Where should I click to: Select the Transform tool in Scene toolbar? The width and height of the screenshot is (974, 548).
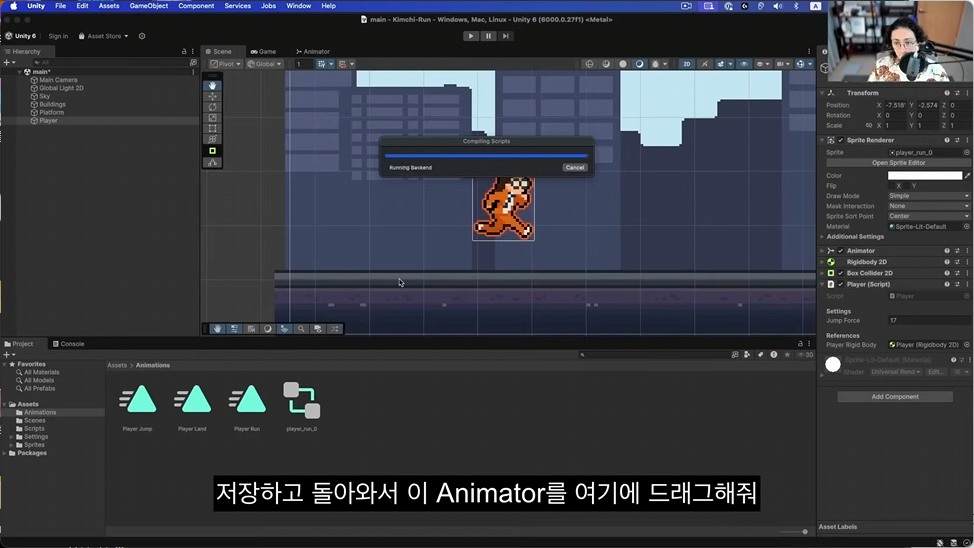(x=212, y=139)
